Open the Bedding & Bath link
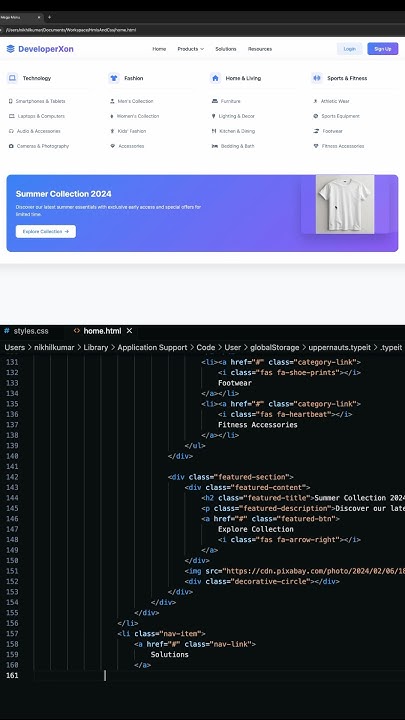The image size is (405, 720). (x=237, y=146)
